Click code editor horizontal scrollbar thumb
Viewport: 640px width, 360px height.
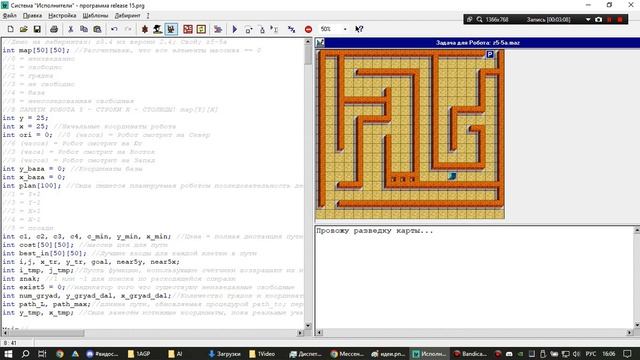tap(46, 333)
